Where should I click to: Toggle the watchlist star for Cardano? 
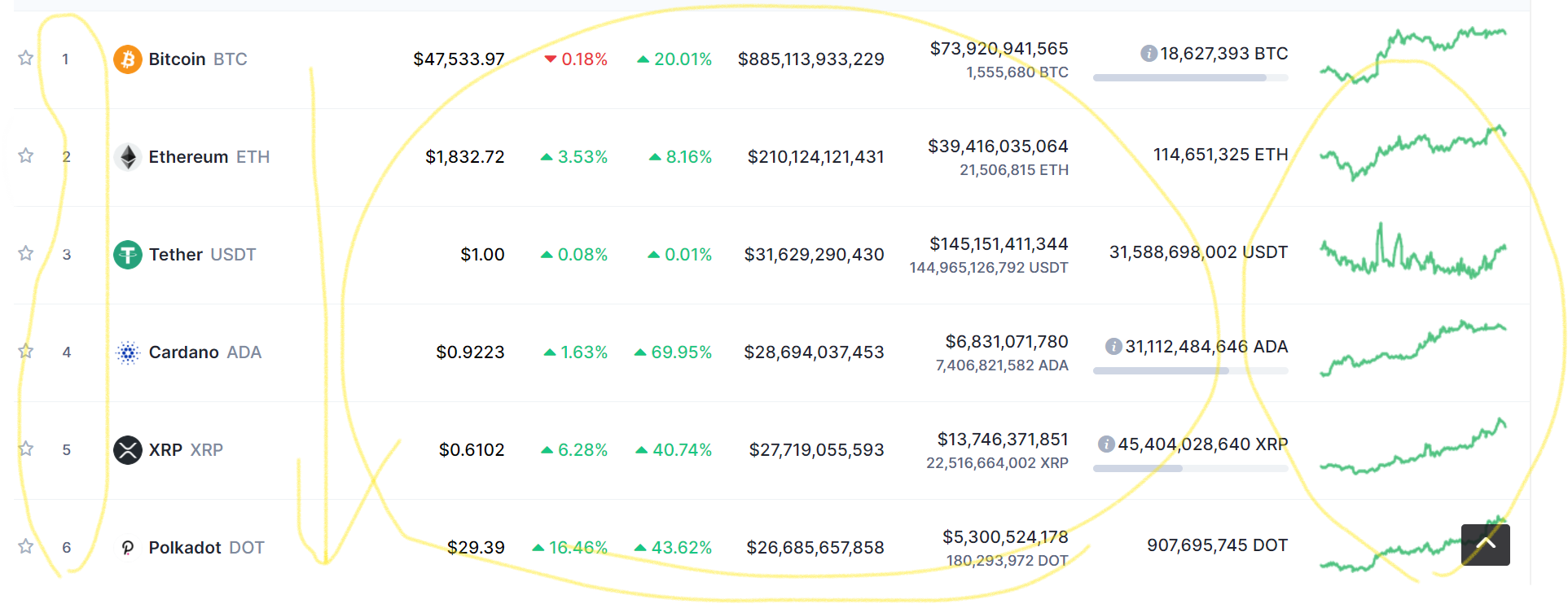coord(26,351)
